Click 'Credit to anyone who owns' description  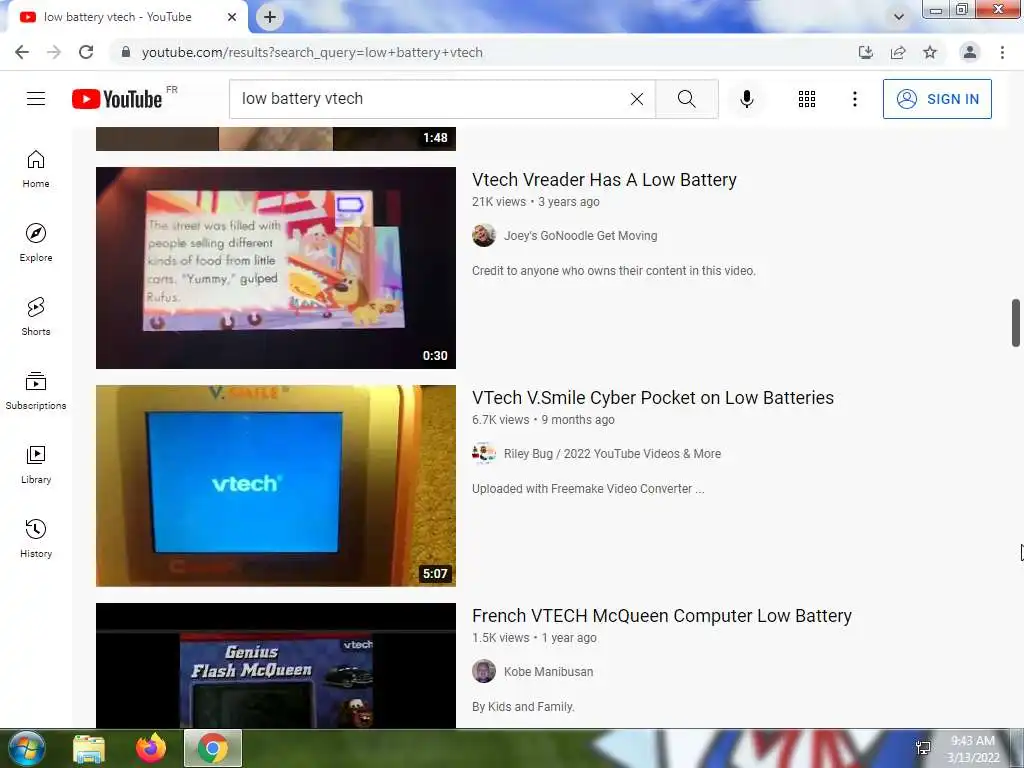[x=614, y=271]
